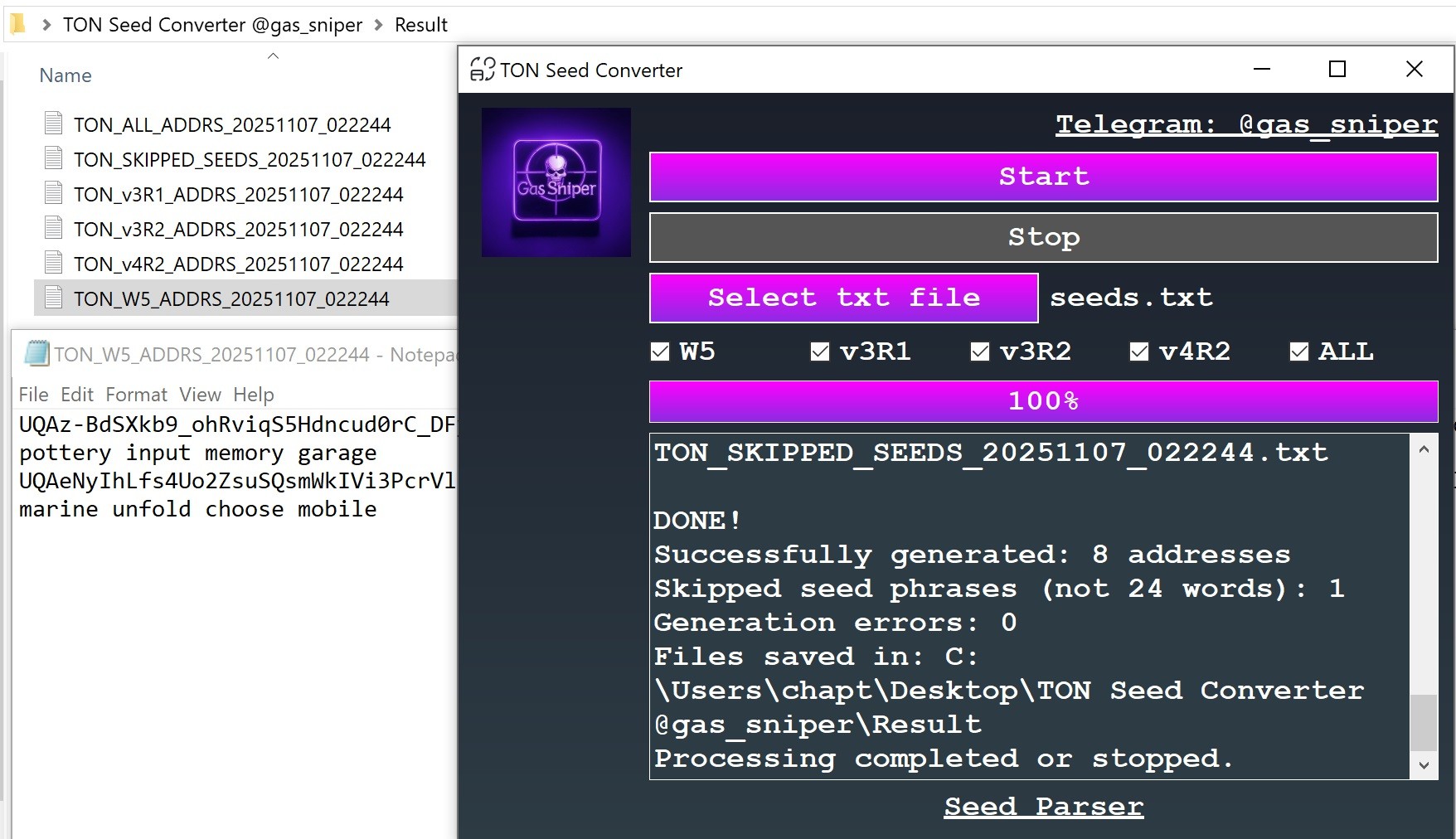Screen dimensions: 1456x839
Task: Click the sort arrow above the Name column
Action: pyautogui.click(x=273, y=56)
